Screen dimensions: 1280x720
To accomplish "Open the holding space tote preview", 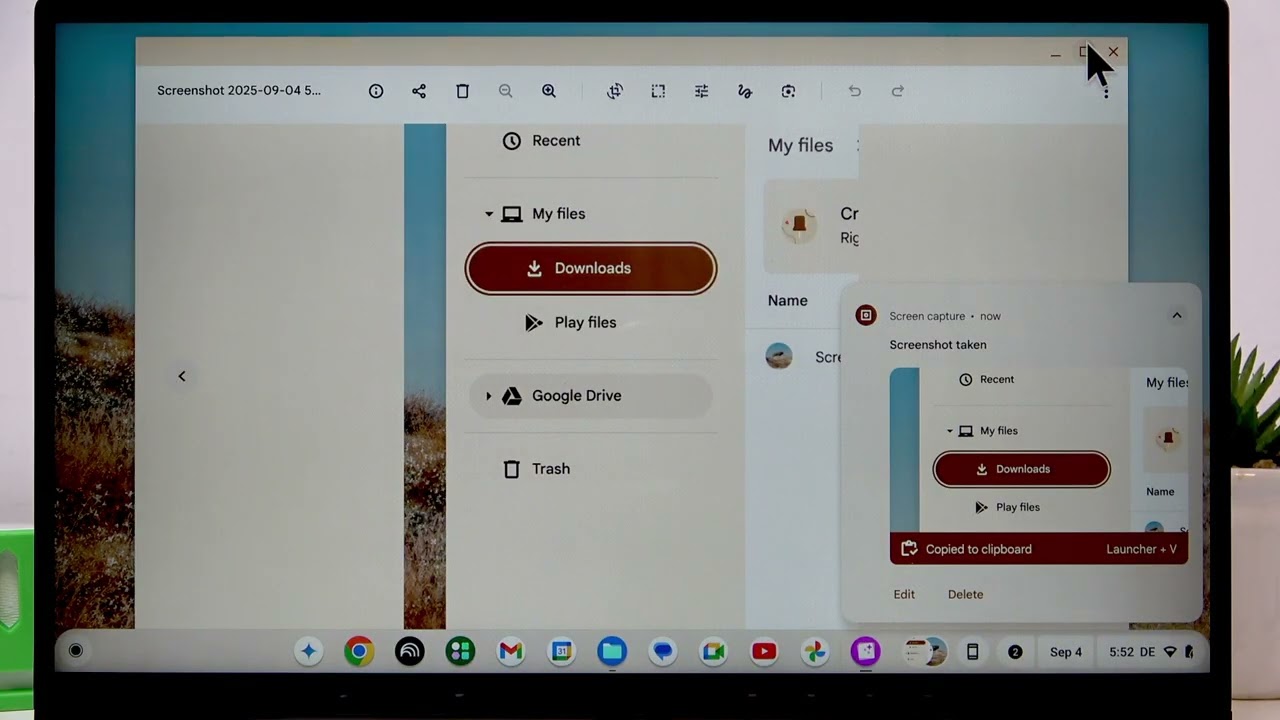I will pyautogui.click(x=925, y=652).
